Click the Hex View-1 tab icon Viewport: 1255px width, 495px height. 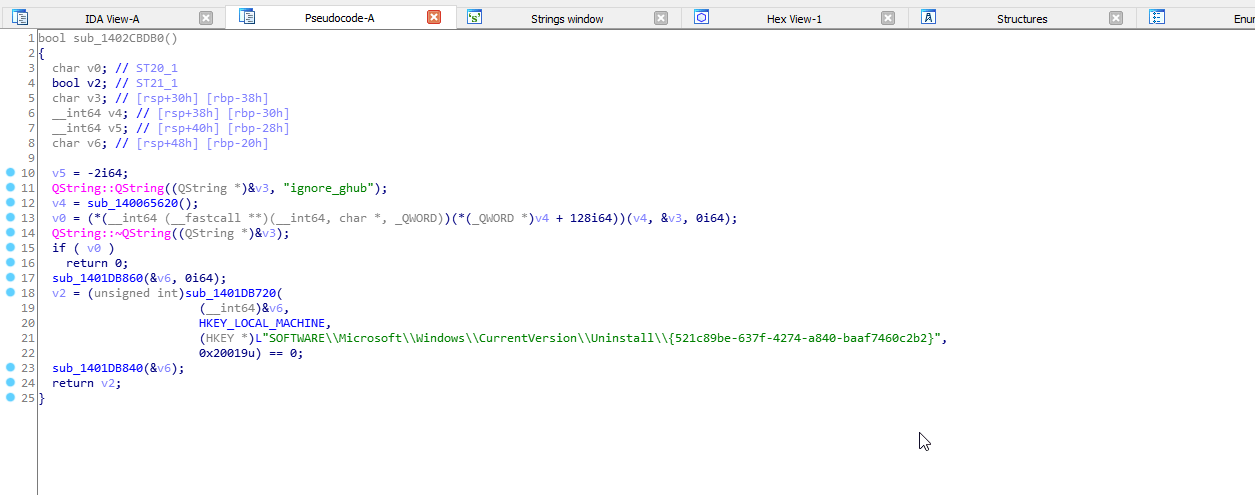(x=701, y=17)
